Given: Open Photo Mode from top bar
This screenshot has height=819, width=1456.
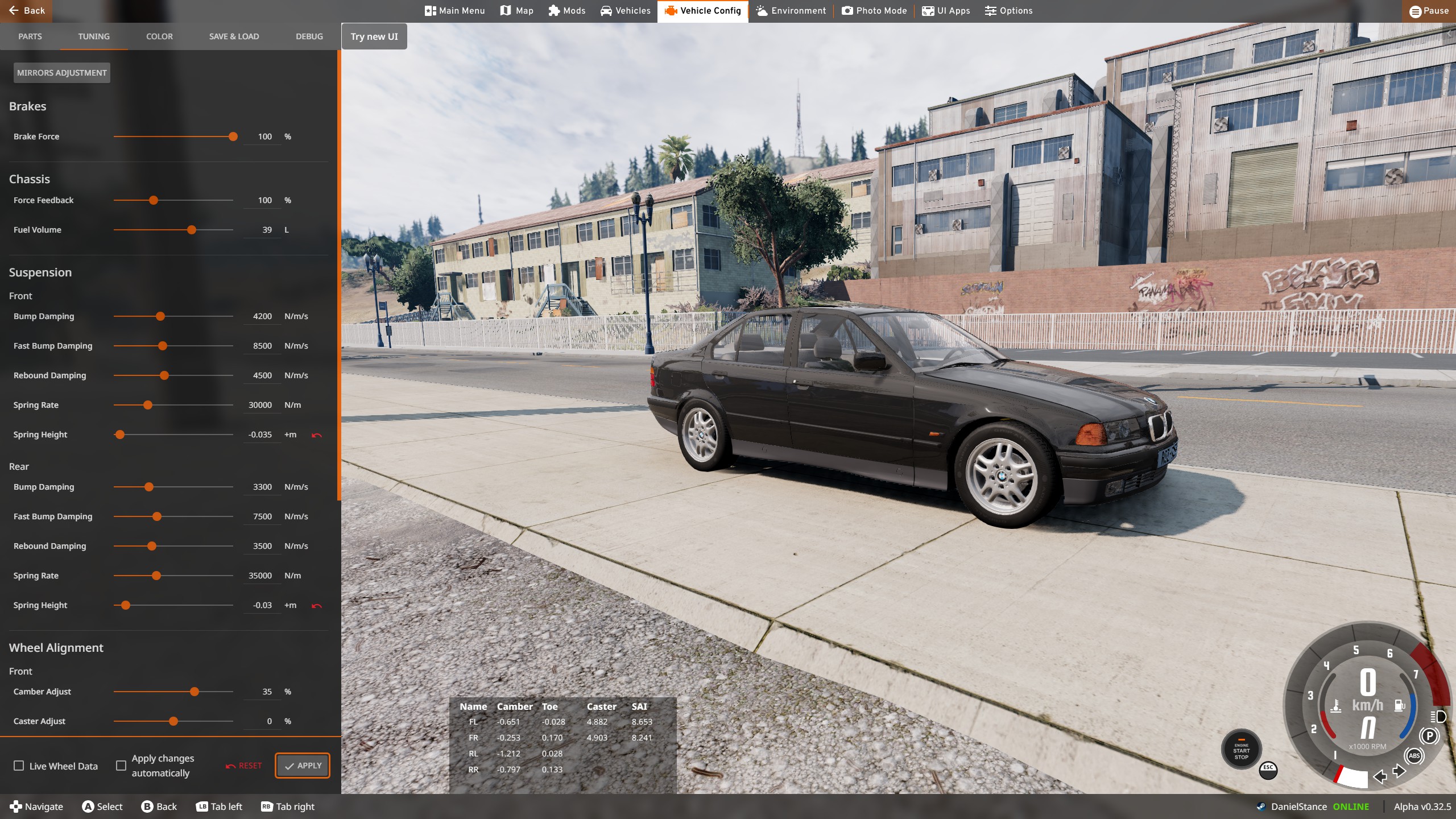Looking at the screenshot, I should click(874, 11).
